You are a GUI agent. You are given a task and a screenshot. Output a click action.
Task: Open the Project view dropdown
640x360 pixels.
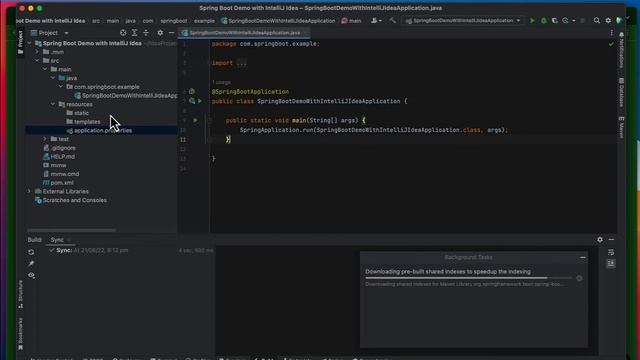50,33
